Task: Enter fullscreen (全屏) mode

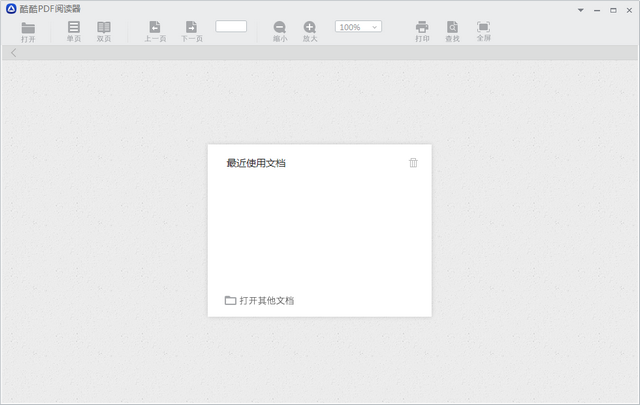Action: [x=483, y=30]
